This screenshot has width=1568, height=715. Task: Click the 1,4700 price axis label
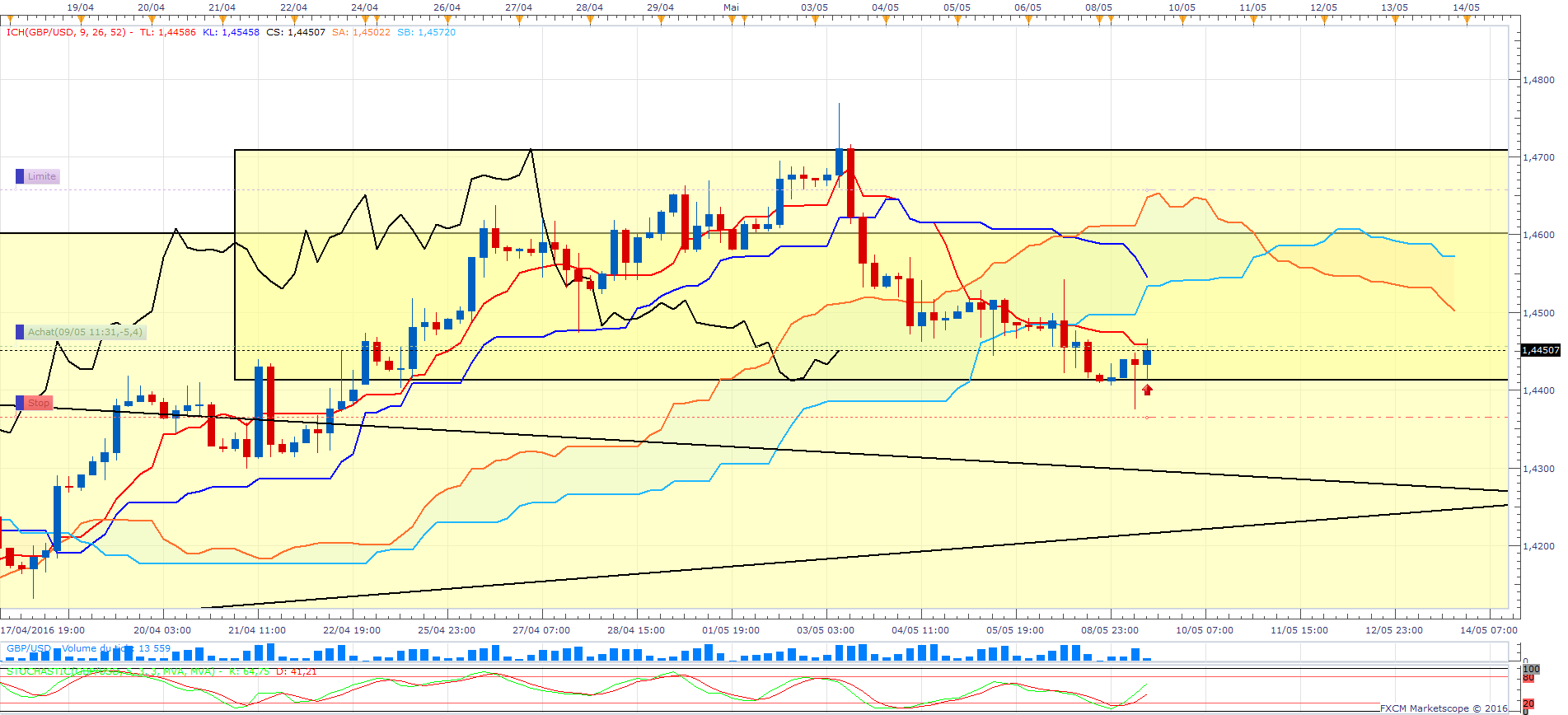1538,157
